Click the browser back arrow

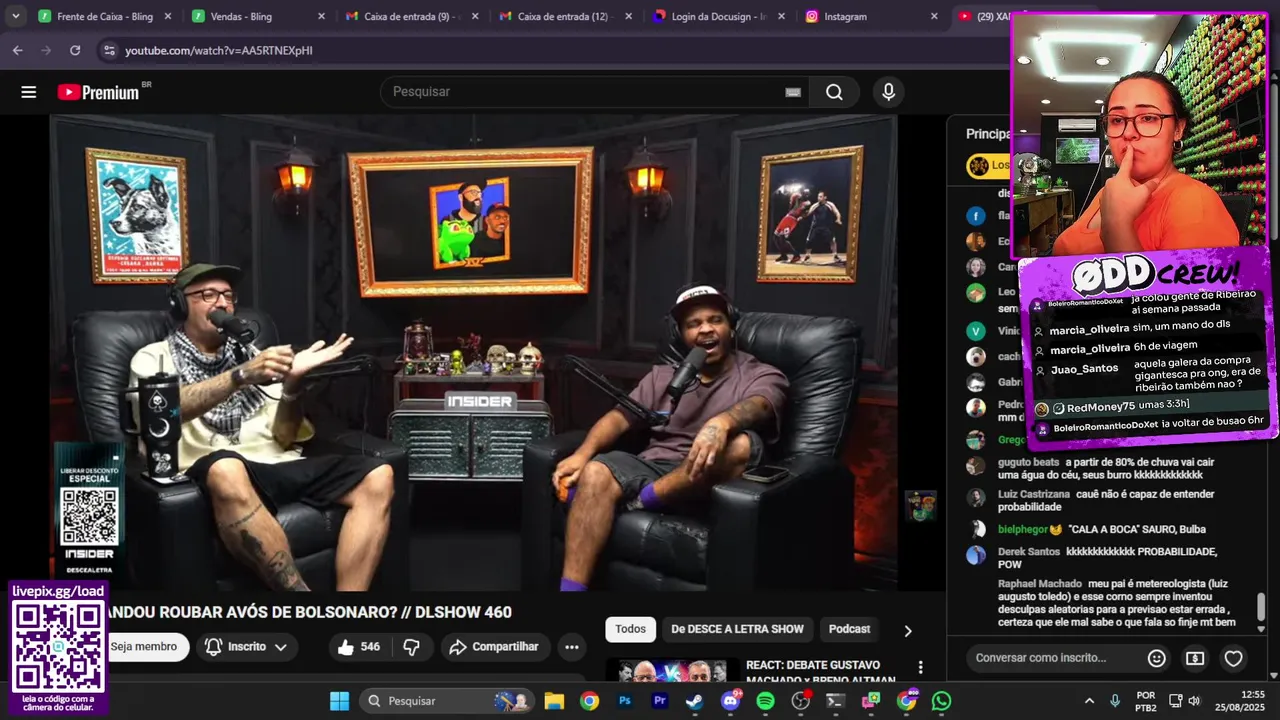(18, 50)
